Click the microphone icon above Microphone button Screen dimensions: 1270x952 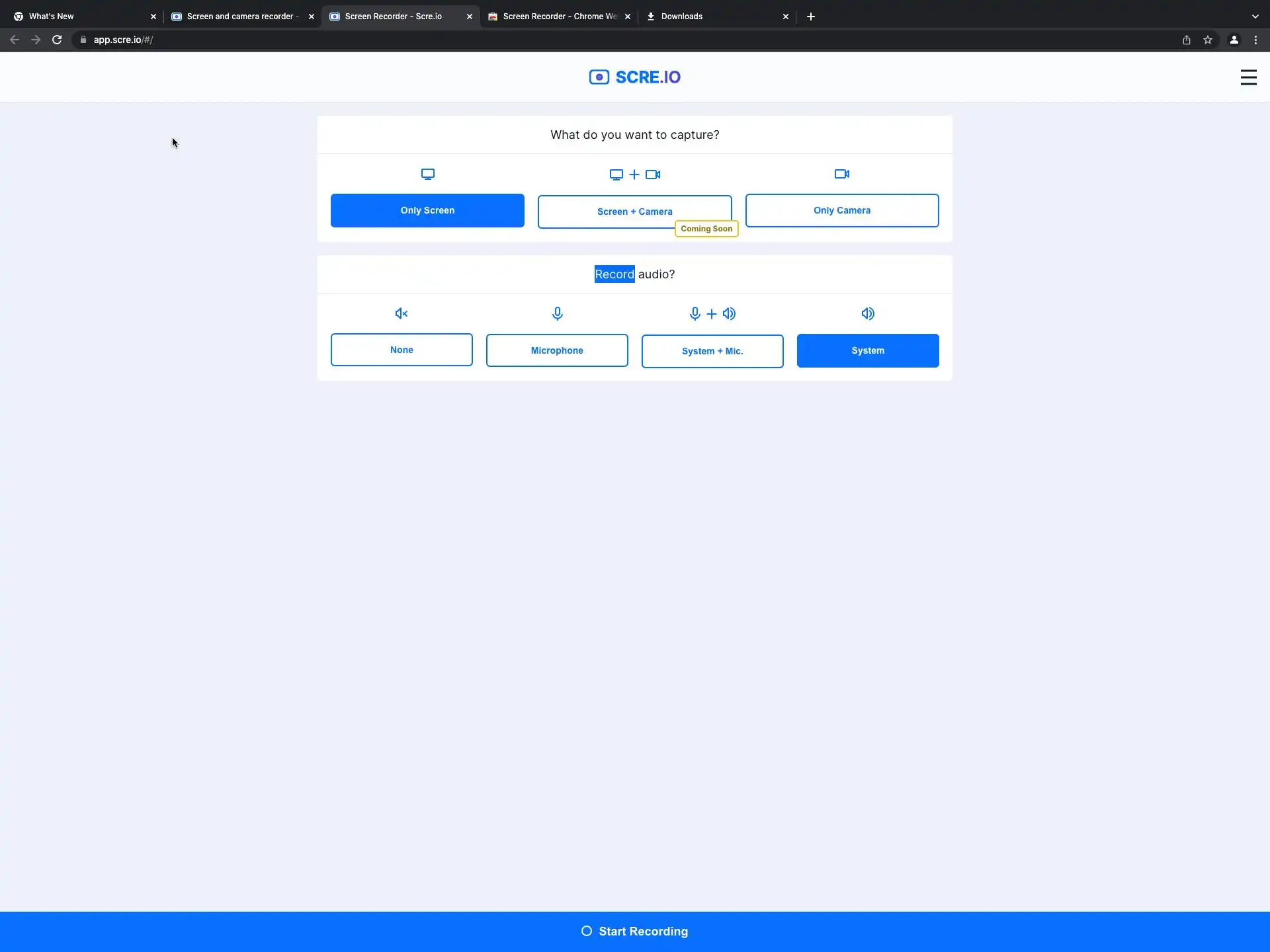[x=557, y=313]
